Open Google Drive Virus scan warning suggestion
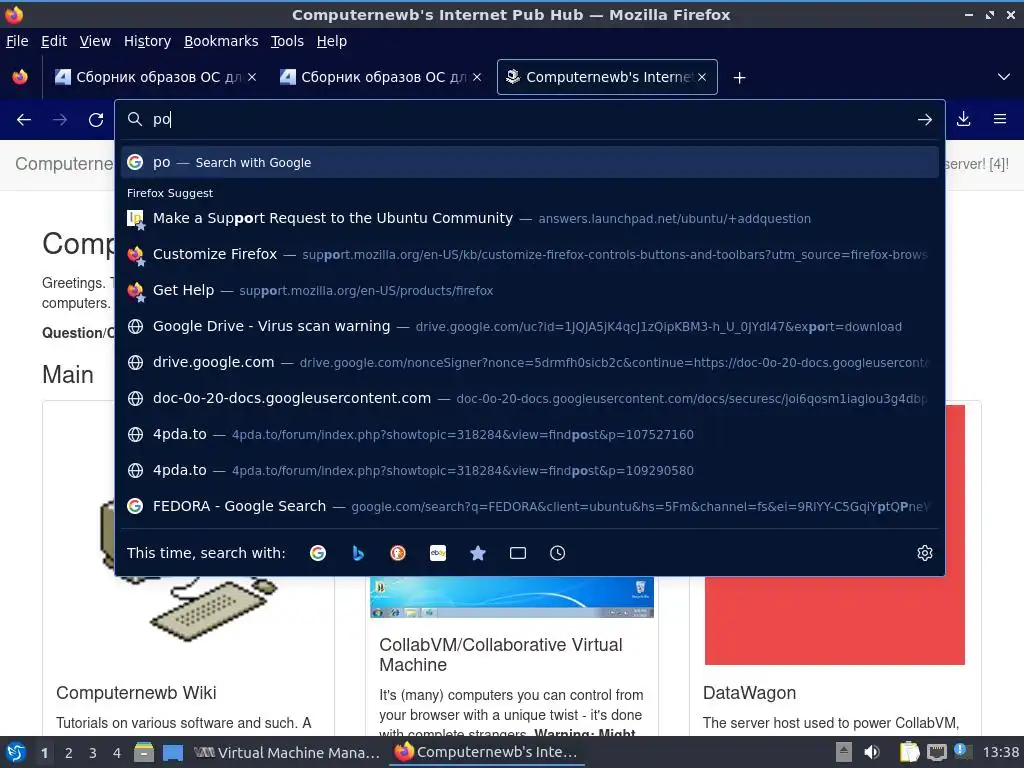The height and width of the screenshot is (768, 1024). [x=530, y=326]
